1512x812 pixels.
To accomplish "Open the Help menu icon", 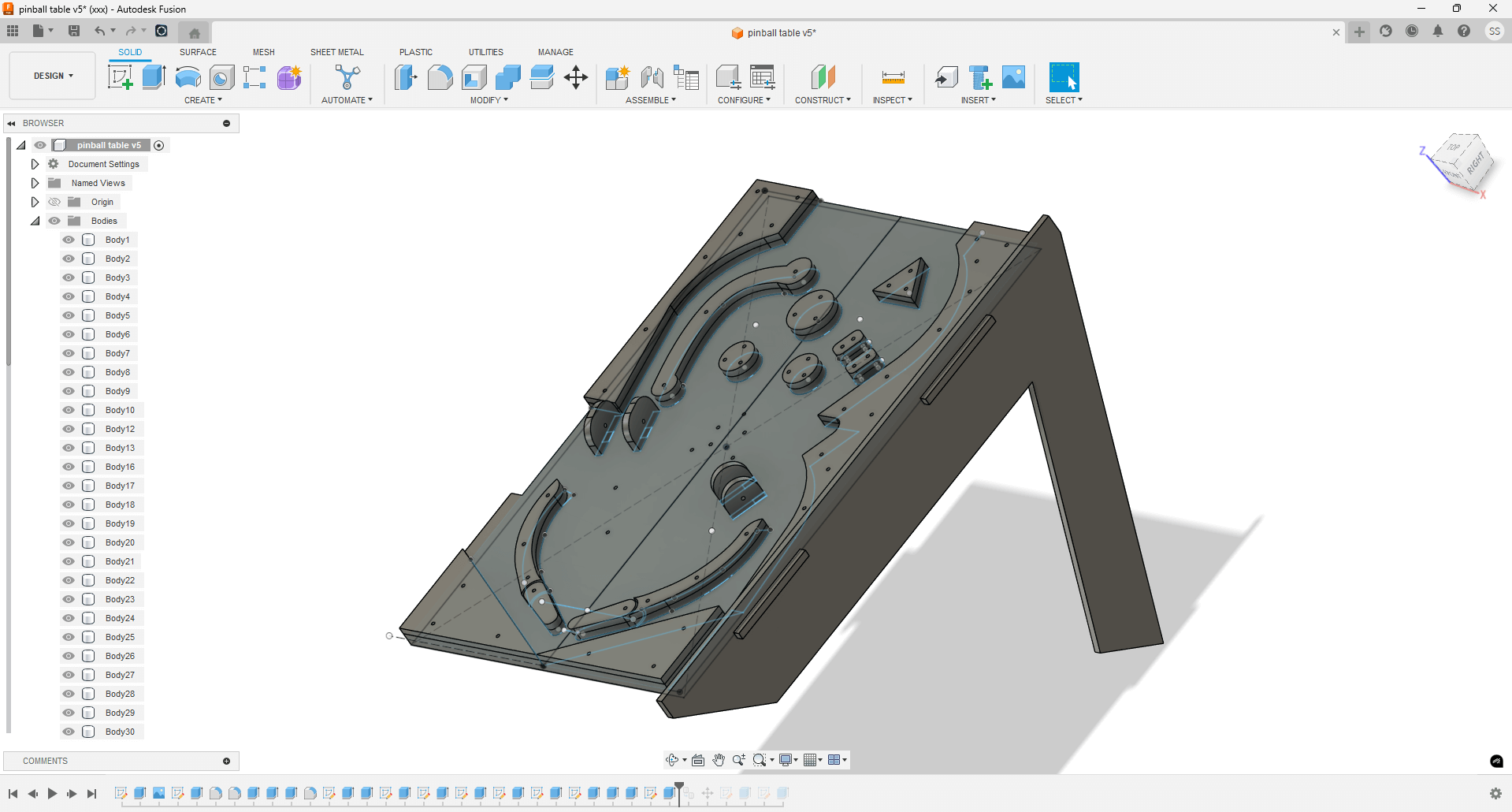I will [x=1464, y=32].
